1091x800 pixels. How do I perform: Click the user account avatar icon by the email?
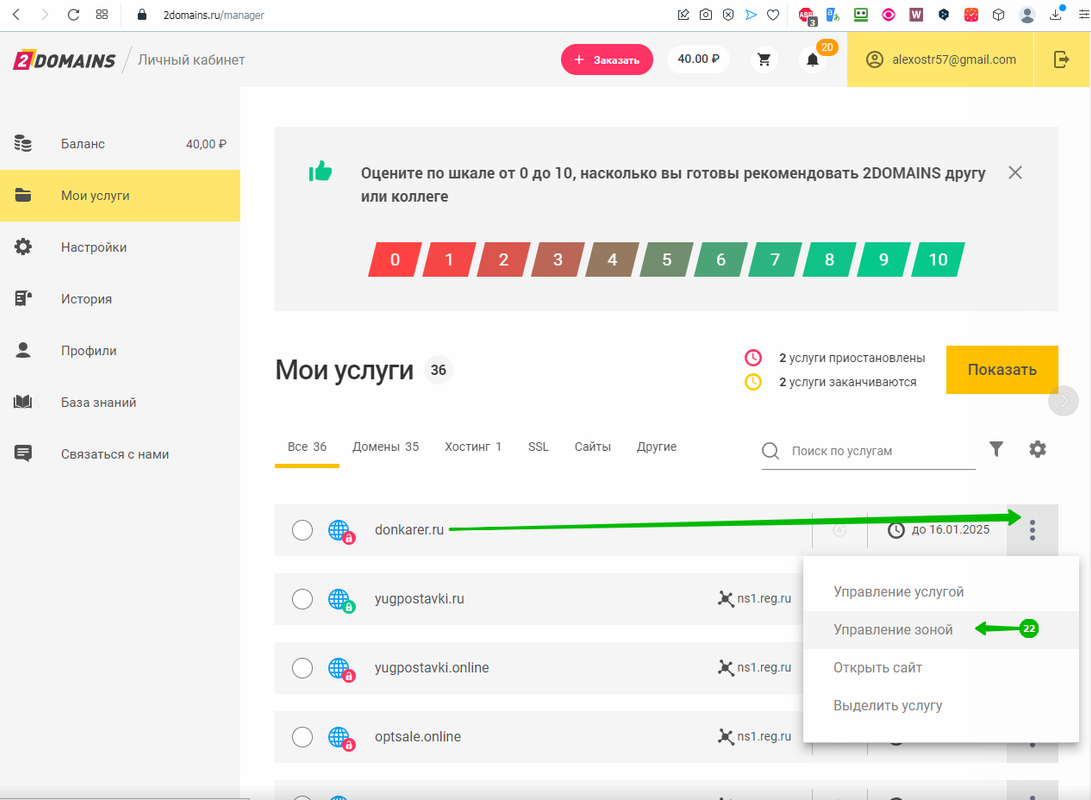[x=874, y=60]
